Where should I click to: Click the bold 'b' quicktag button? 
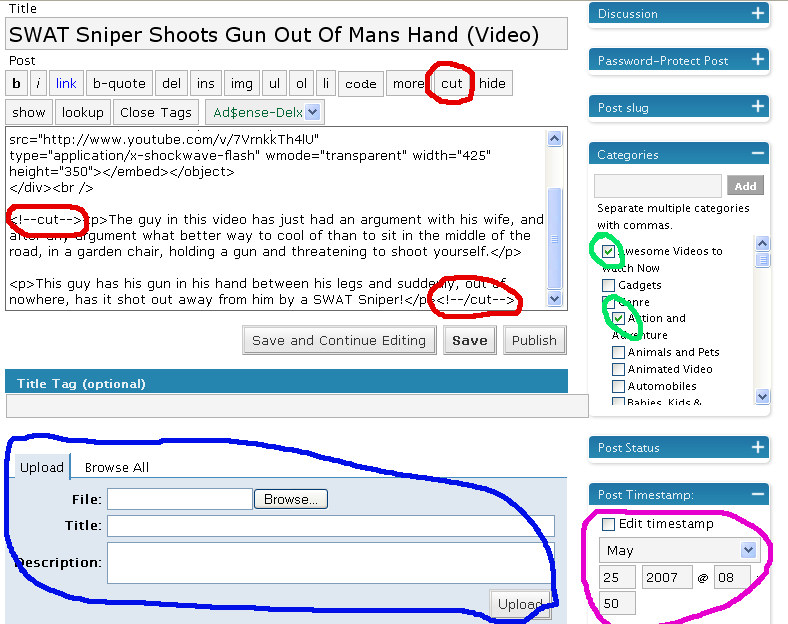17,84
